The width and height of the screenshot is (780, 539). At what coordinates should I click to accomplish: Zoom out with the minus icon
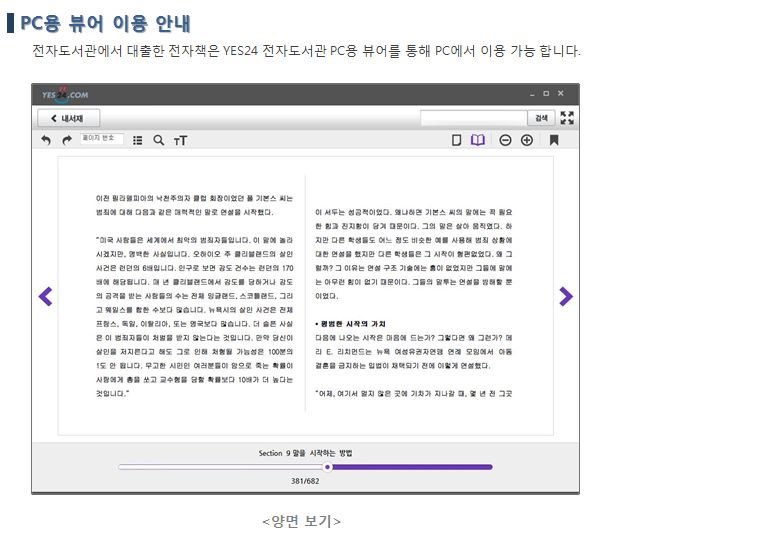click(504, 140)
